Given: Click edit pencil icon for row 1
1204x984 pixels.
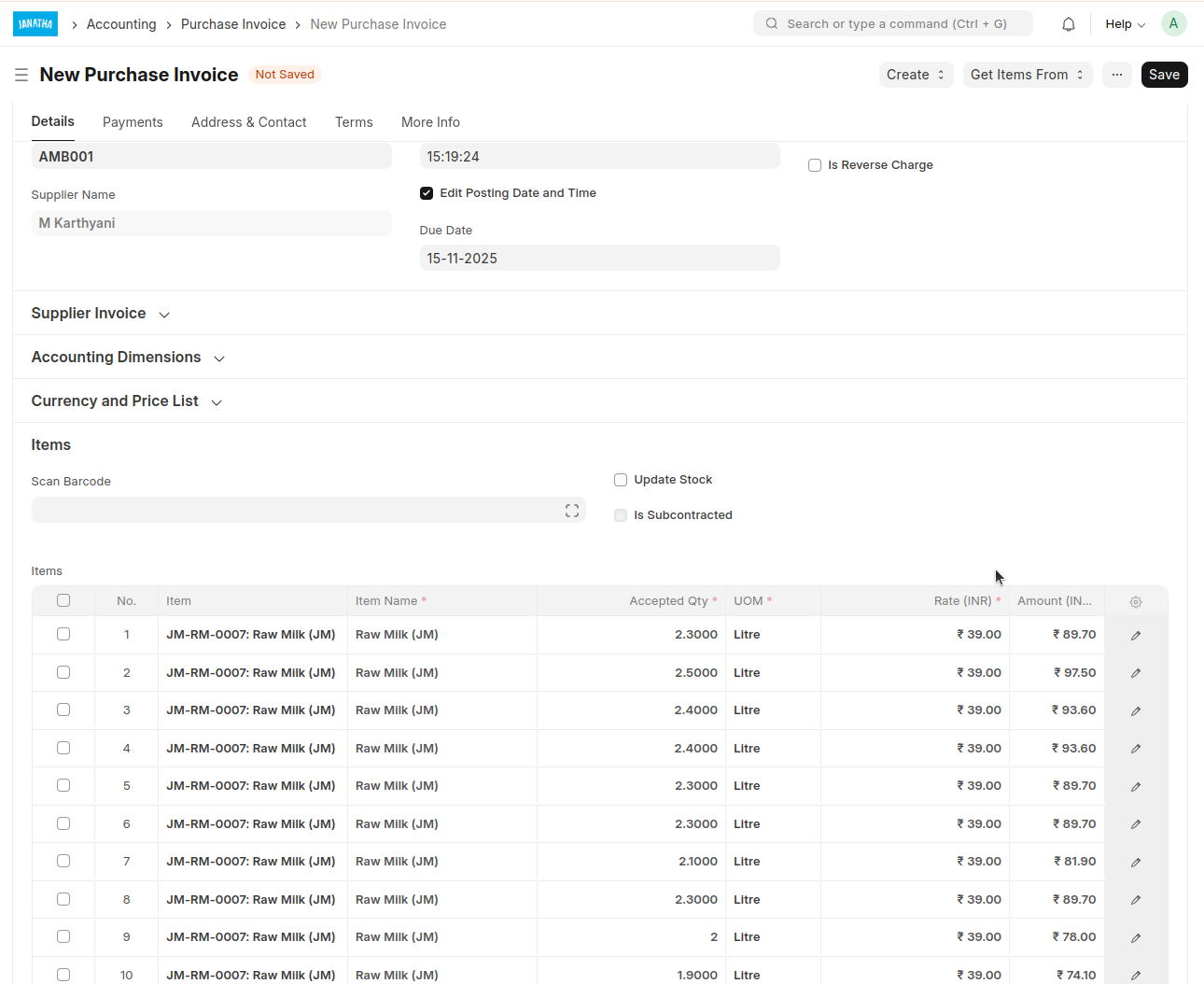Looking at the screenshot, I should tap(1136, 636).
